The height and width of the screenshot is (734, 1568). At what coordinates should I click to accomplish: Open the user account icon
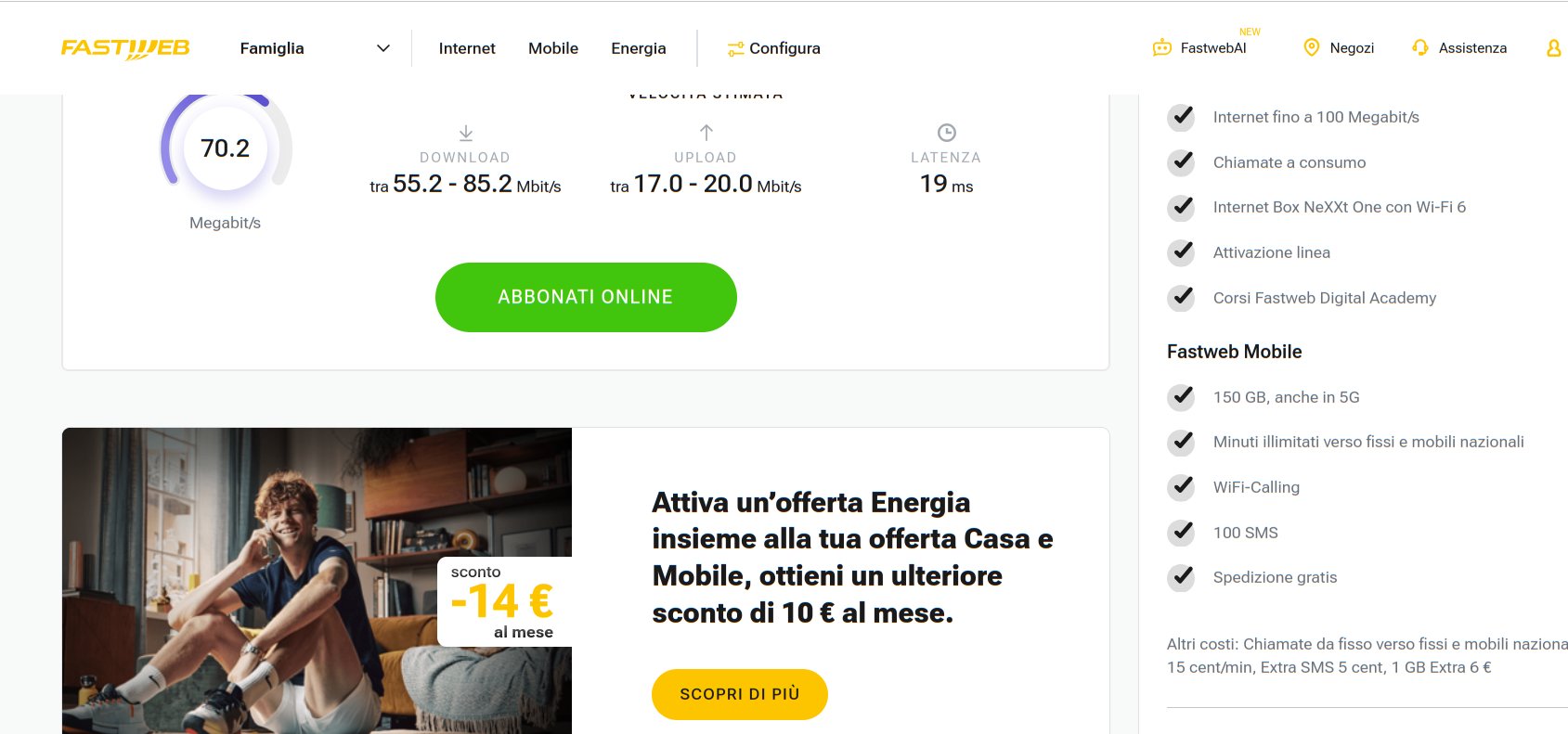[1553, 47]
